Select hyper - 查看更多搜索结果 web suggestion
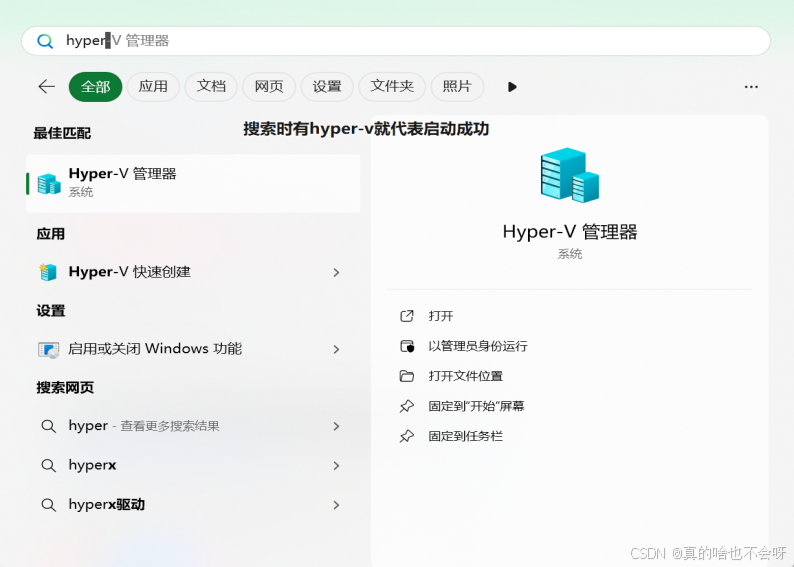Image resolution: width=794 pixels, height=567 pixels. point(193,426)
